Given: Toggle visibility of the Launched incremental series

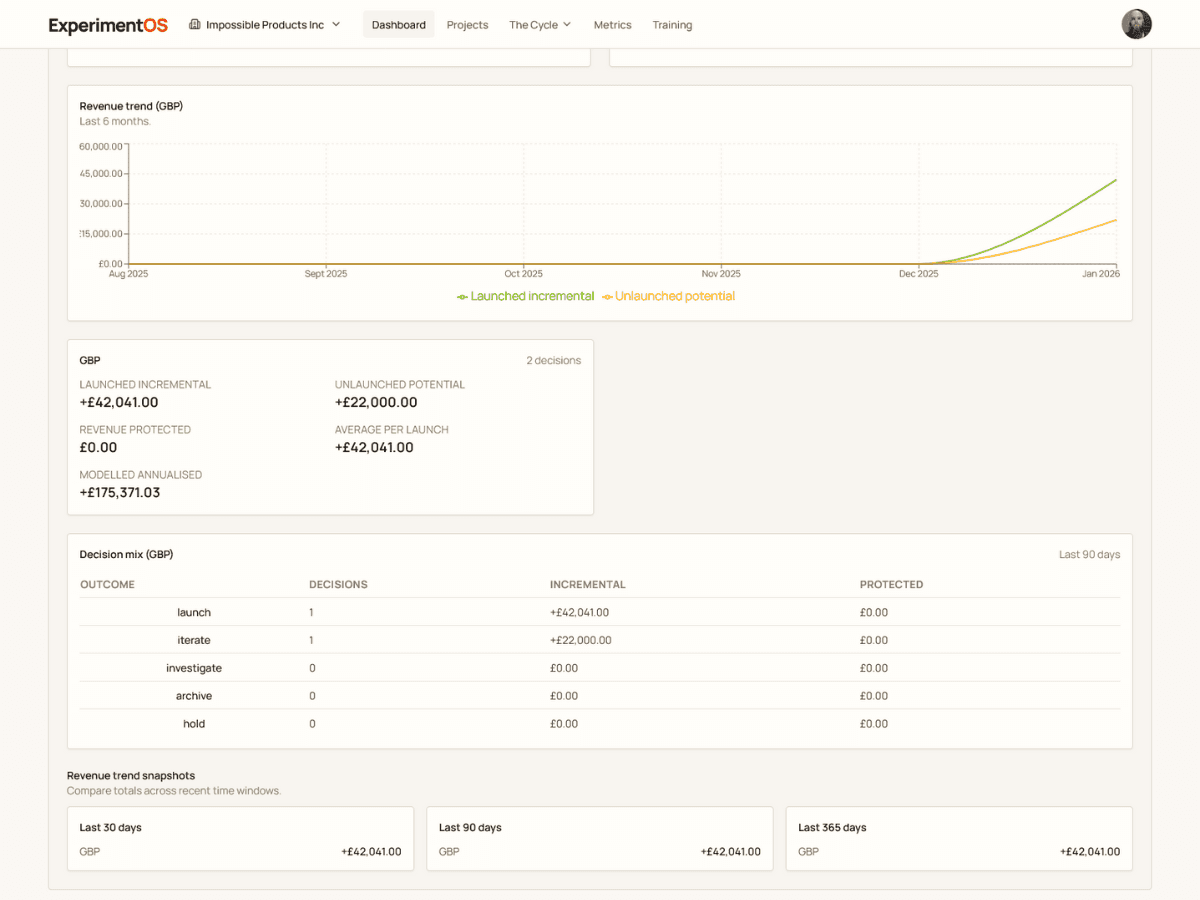Looking at the screenshot, I should 525,296.
